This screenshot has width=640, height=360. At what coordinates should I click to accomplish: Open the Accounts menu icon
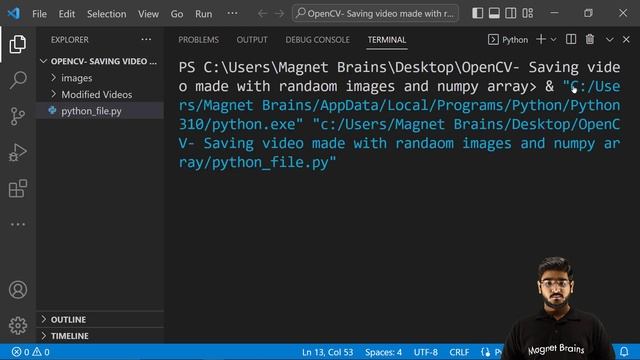click(18, 290)
